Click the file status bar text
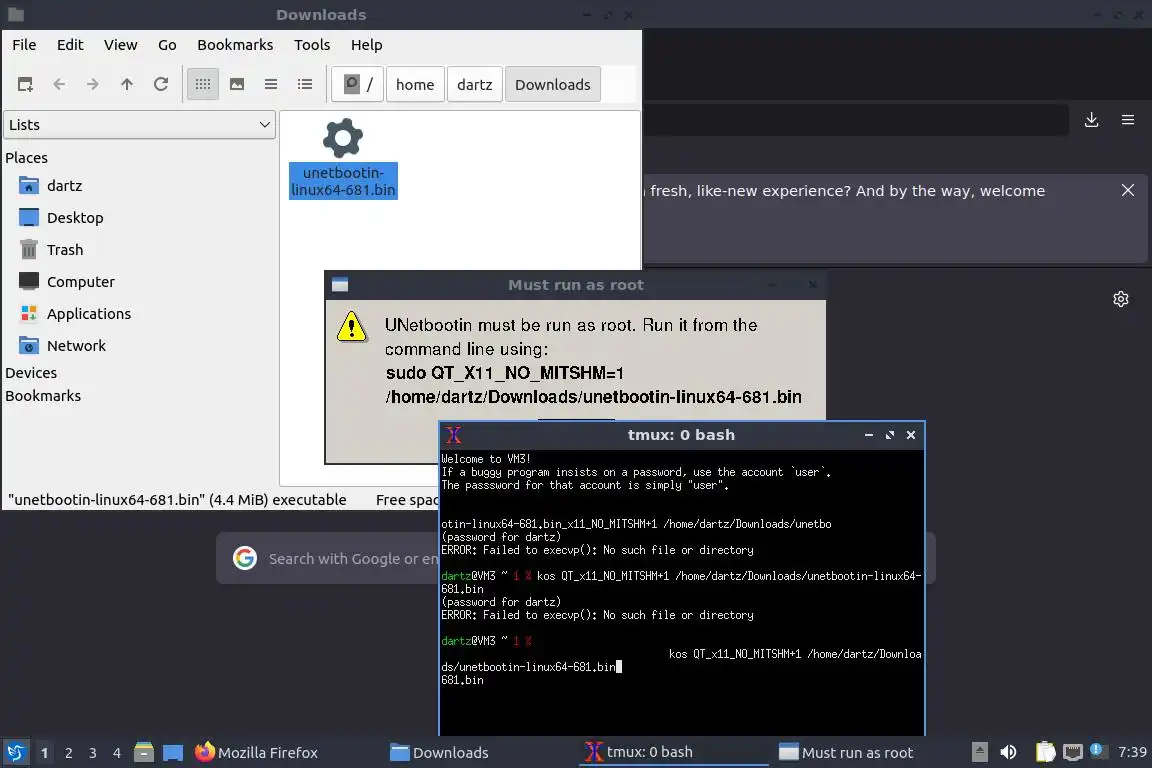1152x768 pixels. 177,500
